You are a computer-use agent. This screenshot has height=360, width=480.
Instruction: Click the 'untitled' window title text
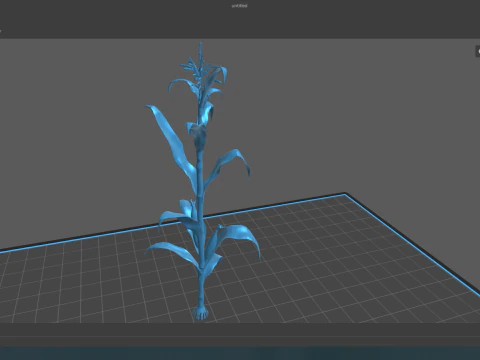click(x=240, y=6)
